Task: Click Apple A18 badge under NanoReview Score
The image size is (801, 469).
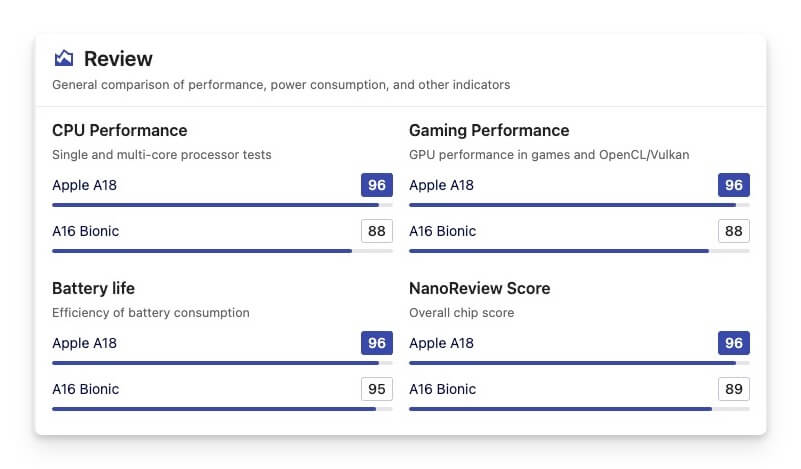Action: click(734, 343)
